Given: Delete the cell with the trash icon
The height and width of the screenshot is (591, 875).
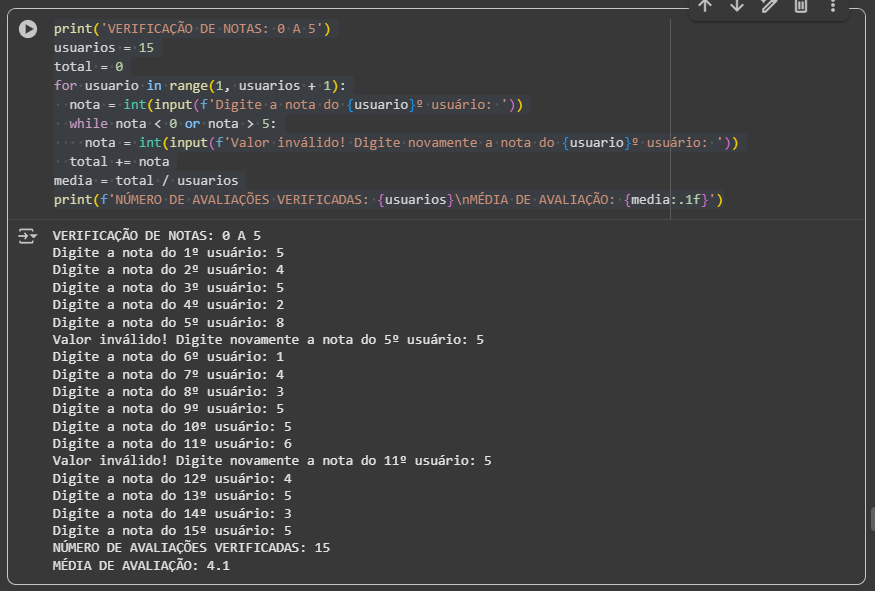Looking at the screenshot, I should point(801,6).
